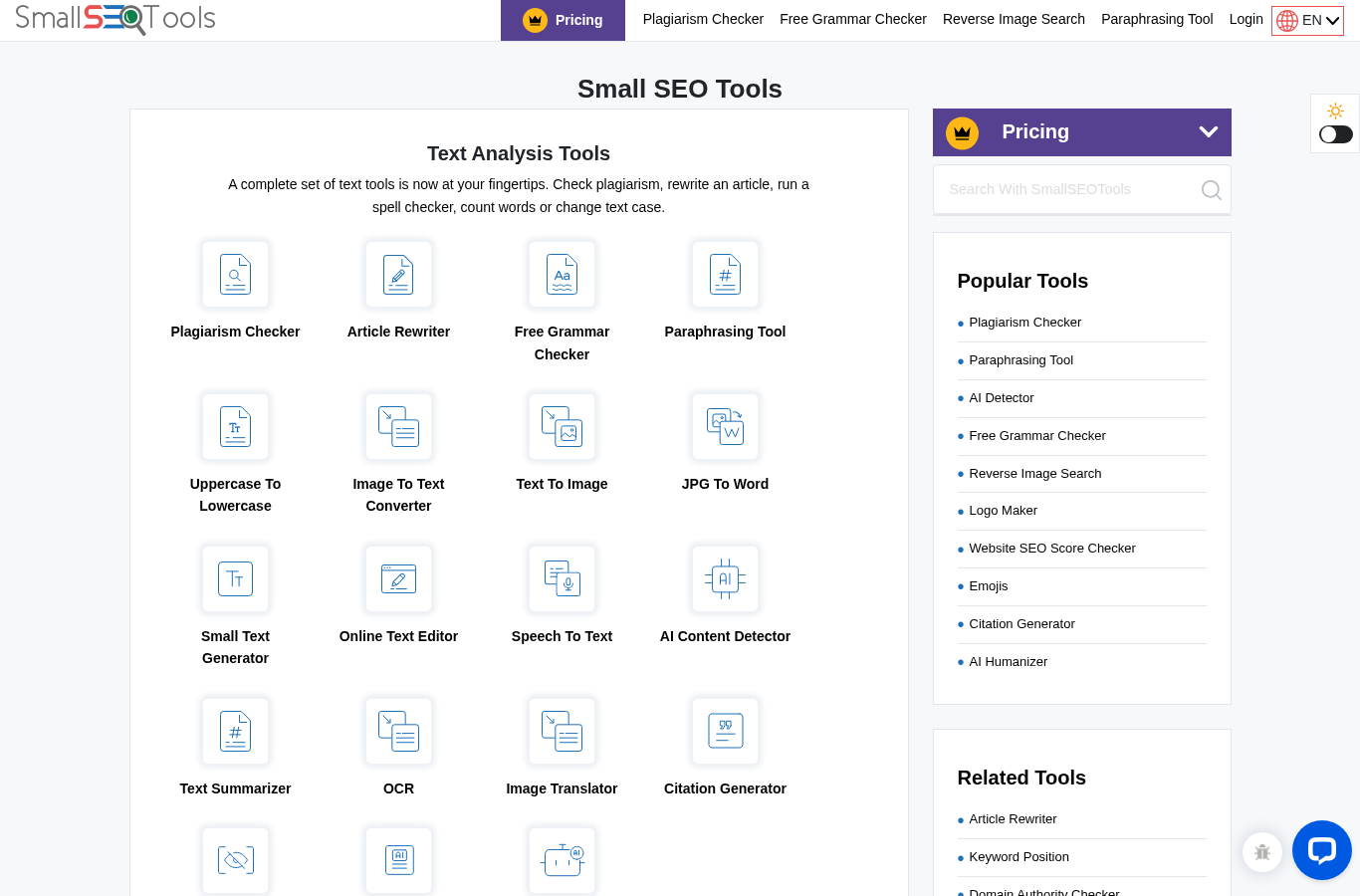This screenshot has width=1360, height=896.
Task: Open Website SEO Score Checker link
Action: pyautogui.click(x=1051, y=549)
